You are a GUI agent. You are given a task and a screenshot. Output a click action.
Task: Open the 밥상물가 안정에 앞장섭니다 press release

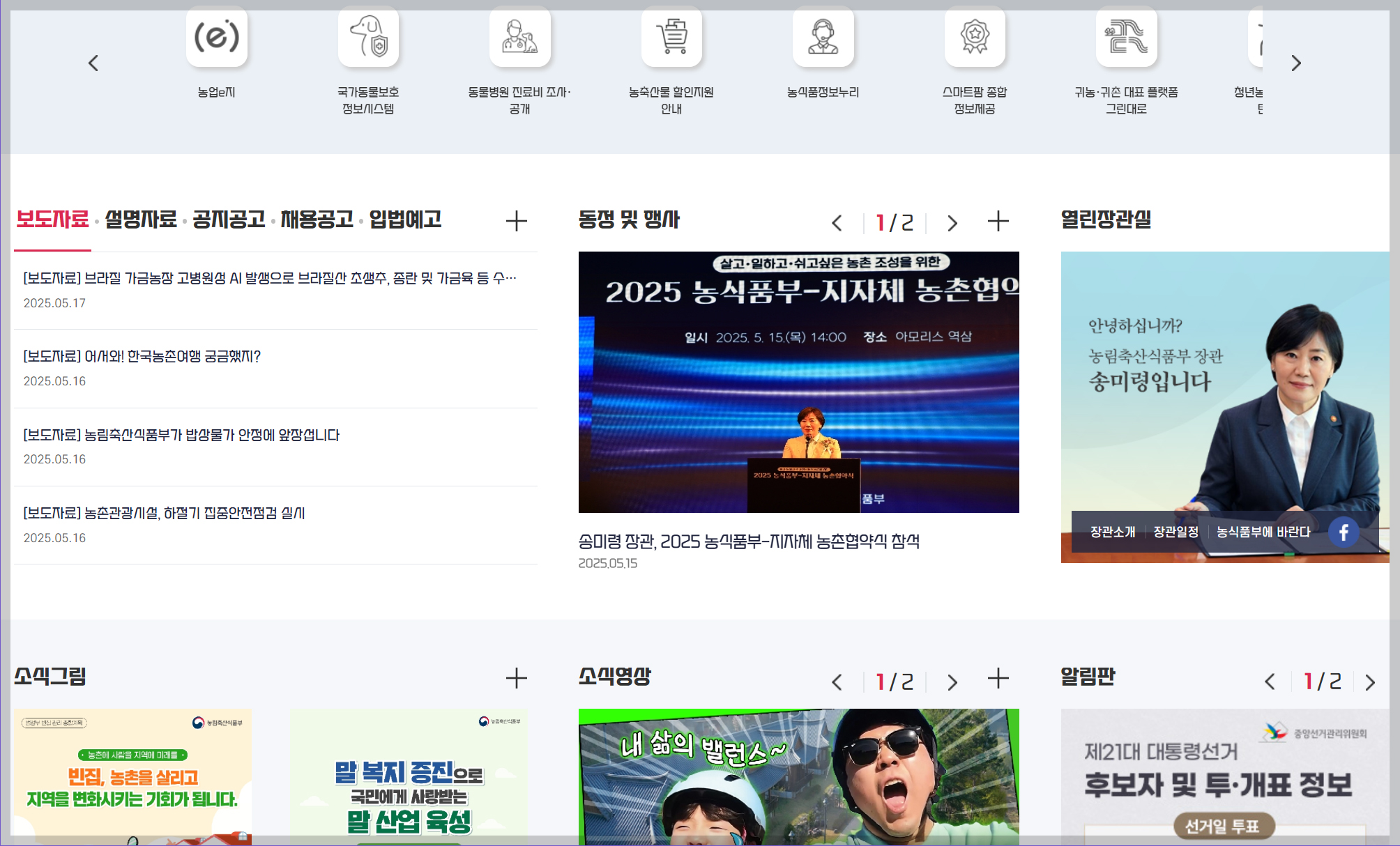coord(181,436)
